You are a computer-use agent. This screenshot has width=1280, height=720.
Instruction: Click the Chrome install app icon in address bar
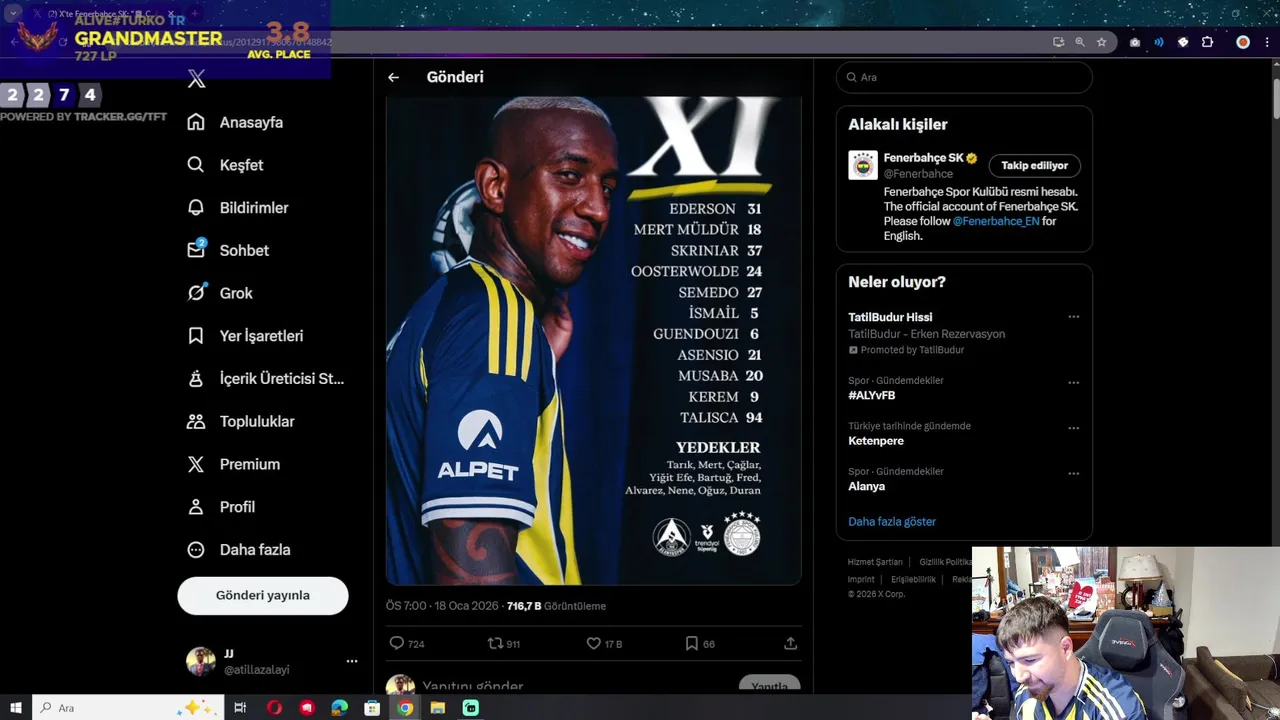1058,42
